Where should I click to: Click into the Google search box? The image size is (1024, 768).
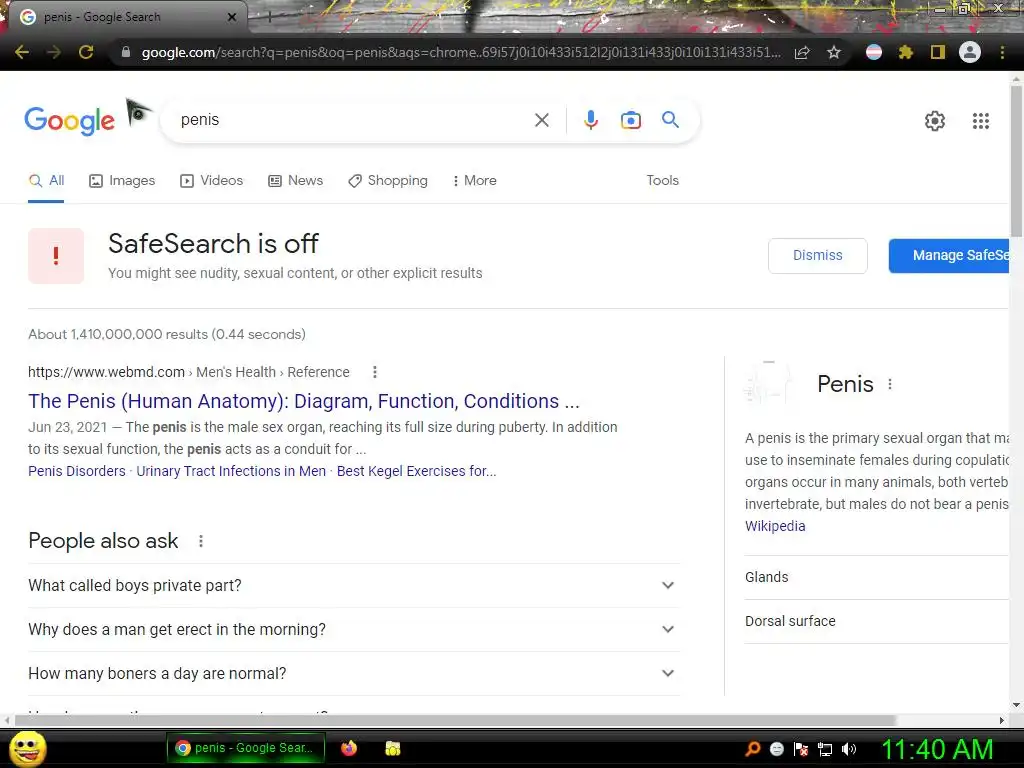[353, 120]
